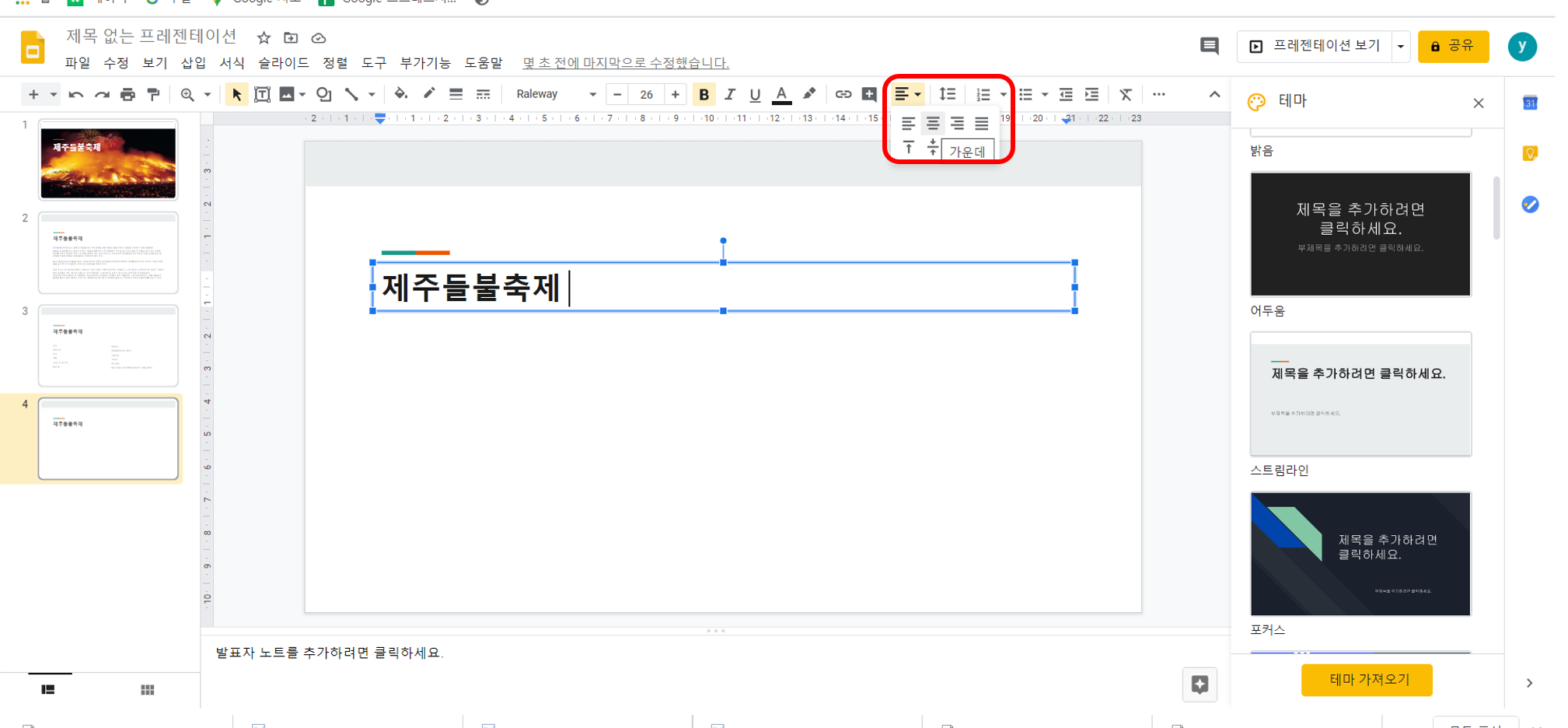This screenshot has width=1568, height=728.
Task: Click the Highlight color marker icon
Action: tap(809, 94)
